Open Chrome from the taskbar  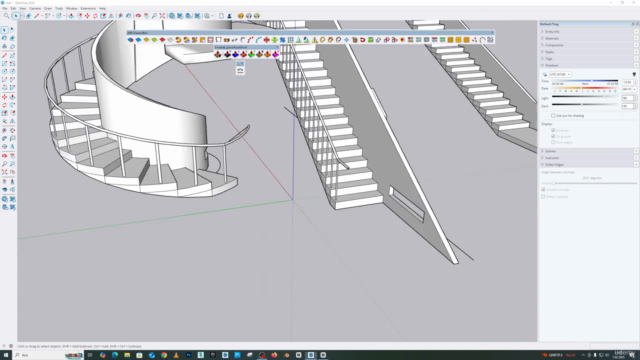tap(164, 355)
